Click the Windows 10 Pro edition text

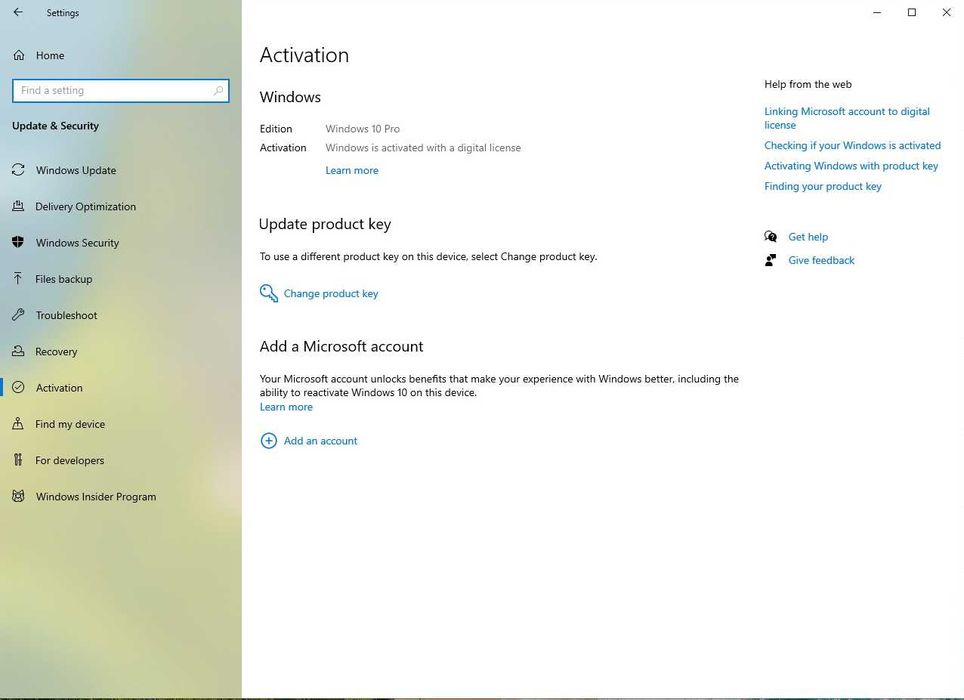pos(362,128)
